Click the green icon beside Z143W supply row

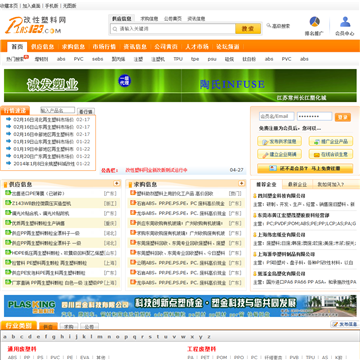tap(8, 203)
